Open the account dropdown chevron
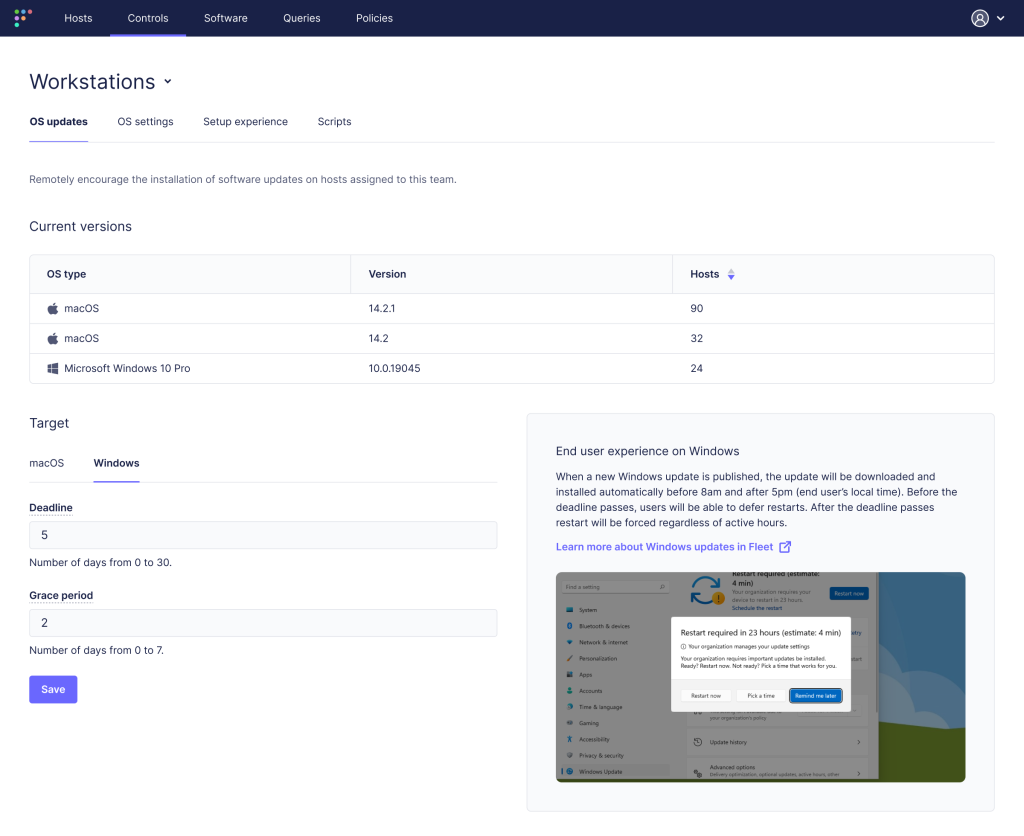Image resolution: width=1024 pixels, height=836 pixels. coord(1001,18)
